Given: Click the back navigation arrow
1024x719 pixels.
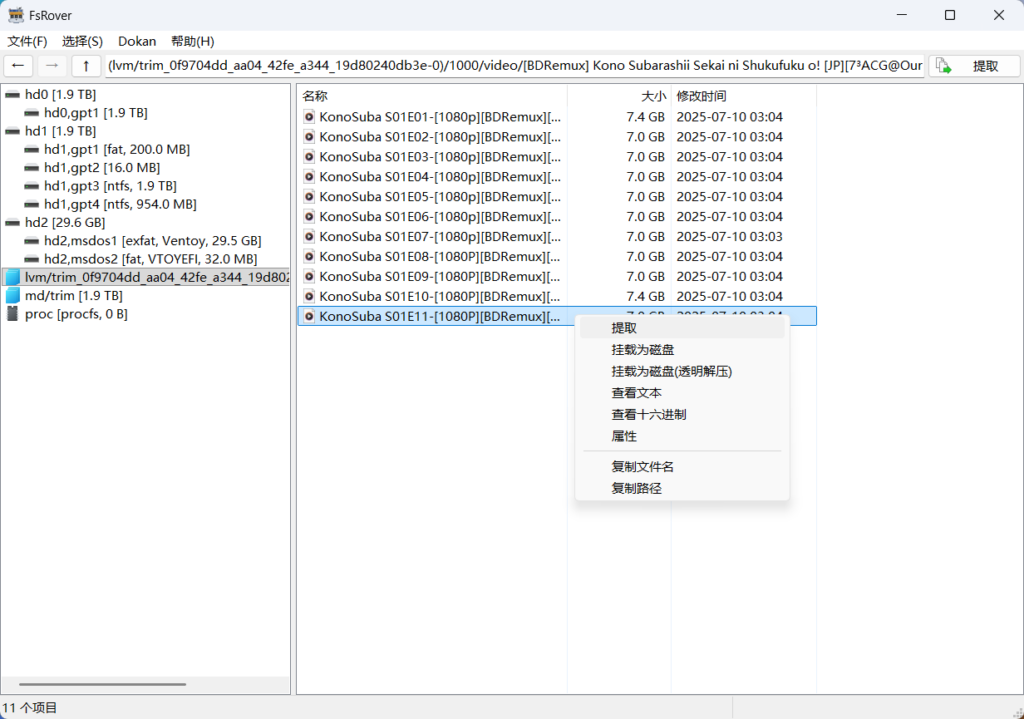Looking at the screenshot, I should pos(18,66).
